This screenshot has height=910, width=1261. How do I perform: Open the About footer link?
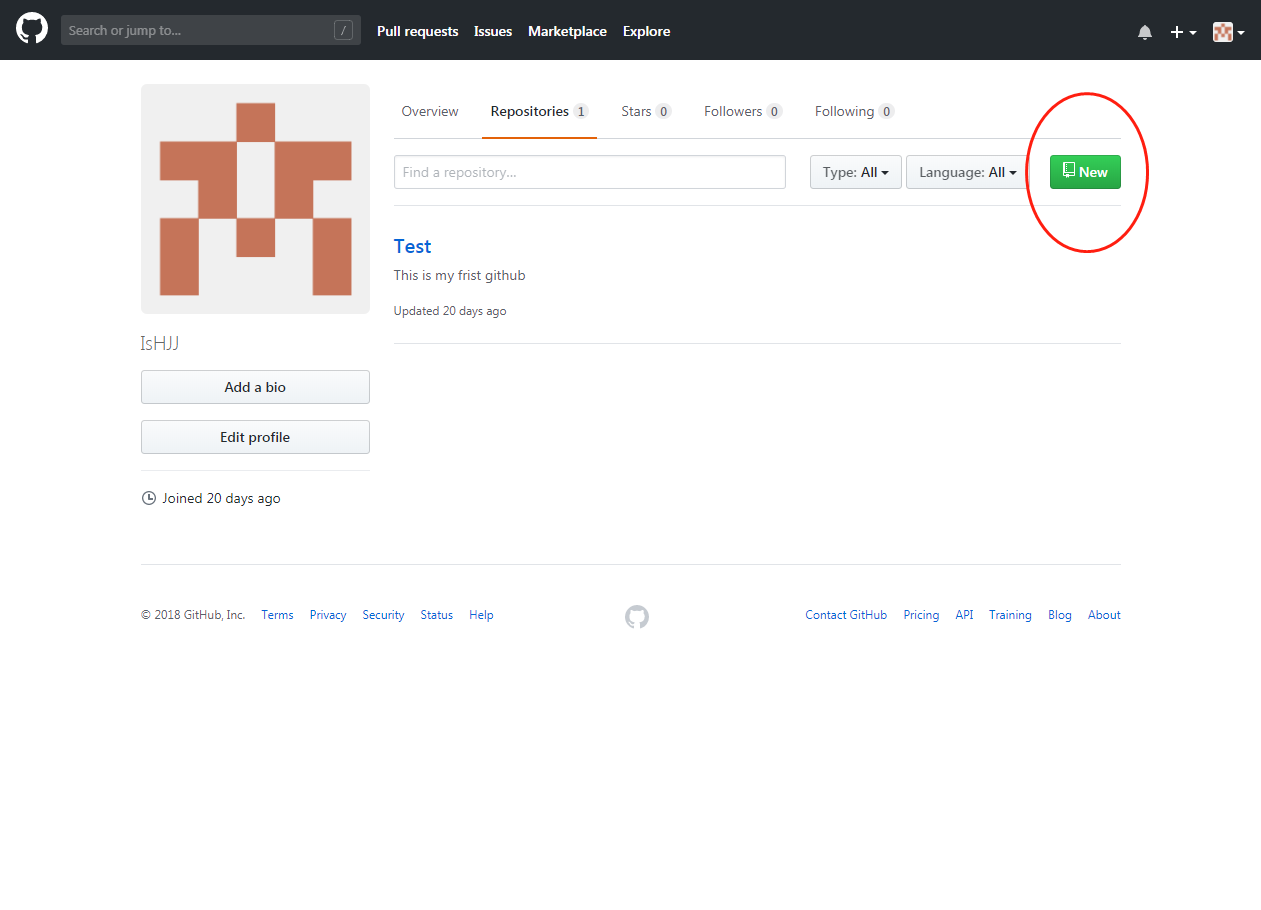pyautogui.click(x=1104, y=615)
